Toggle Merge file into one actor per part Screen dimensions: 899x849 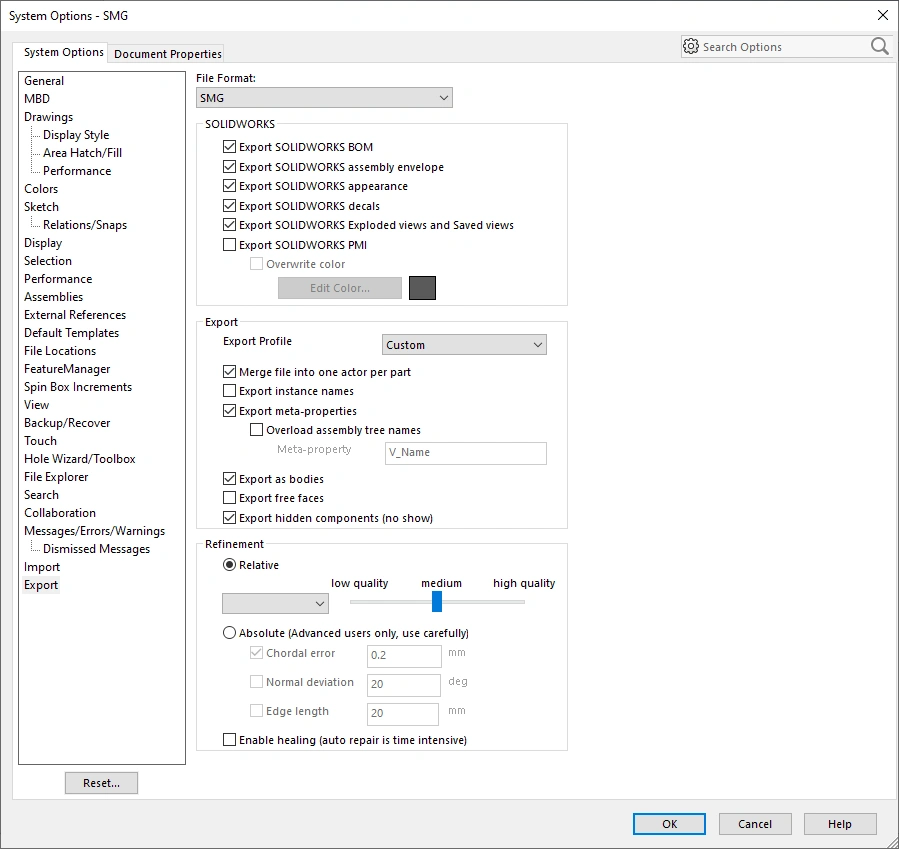pyautogui.click(x=229, y=372)
